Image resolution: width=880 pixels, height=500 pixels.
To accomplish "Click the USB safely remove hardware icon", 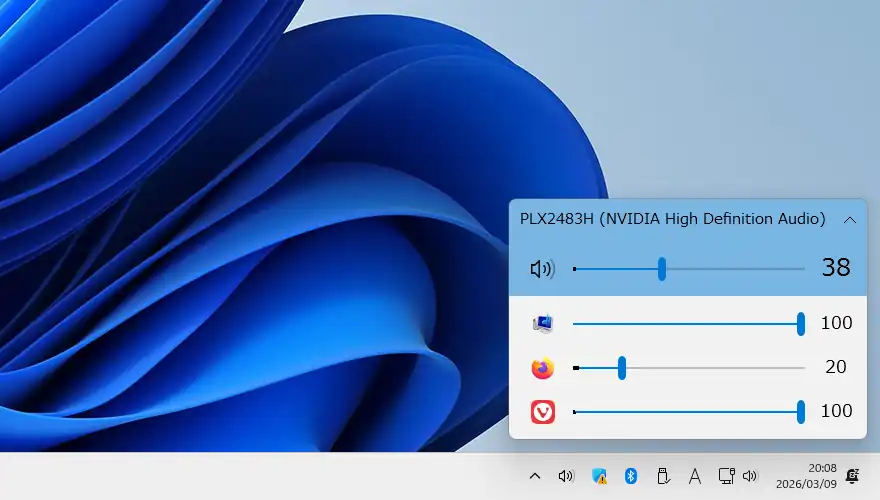I will [662, 476].
